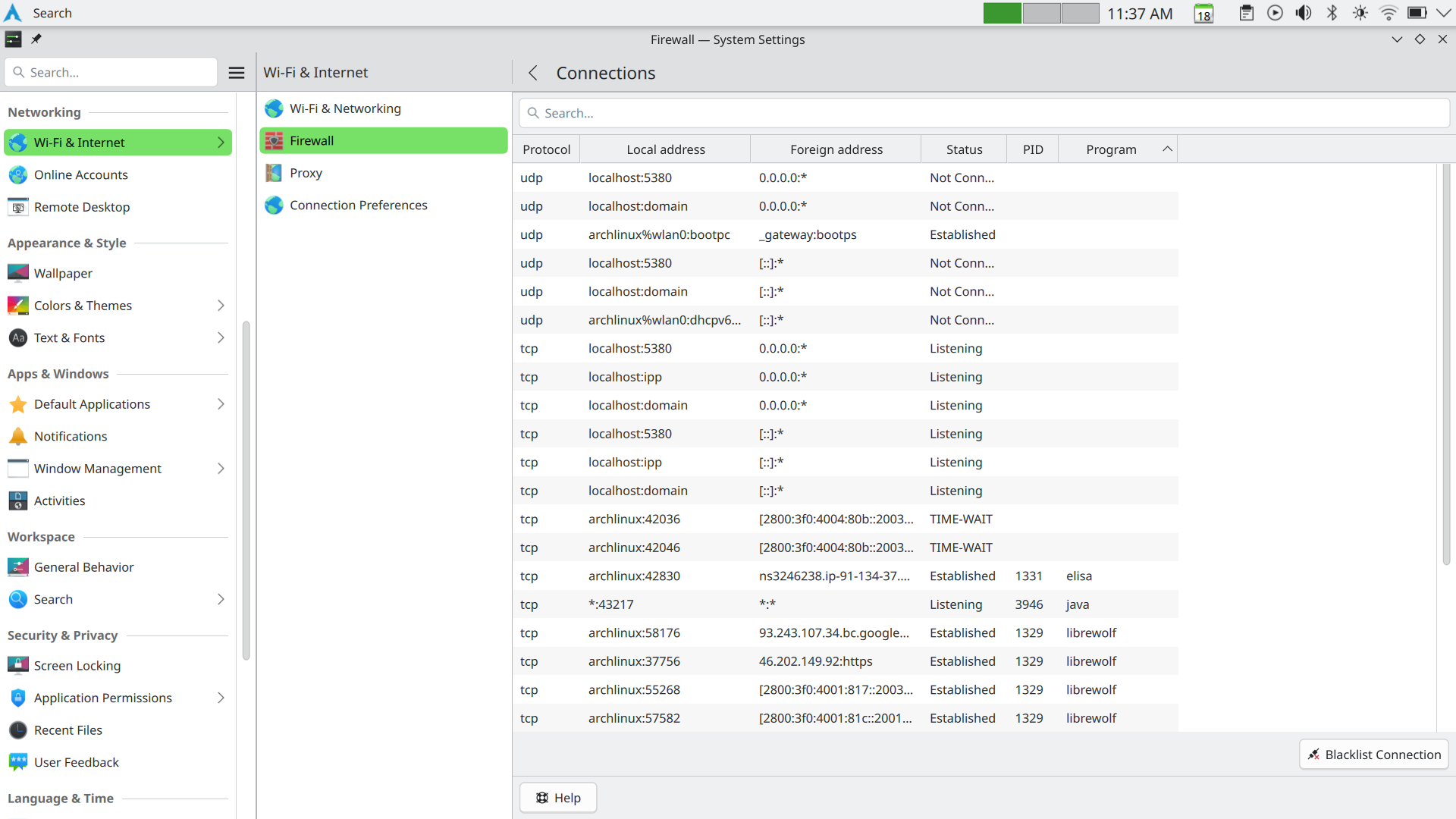This screenshot has height=819, width=1456.
Task: Open the Screen Locking settings
Action: click(77, 665)
